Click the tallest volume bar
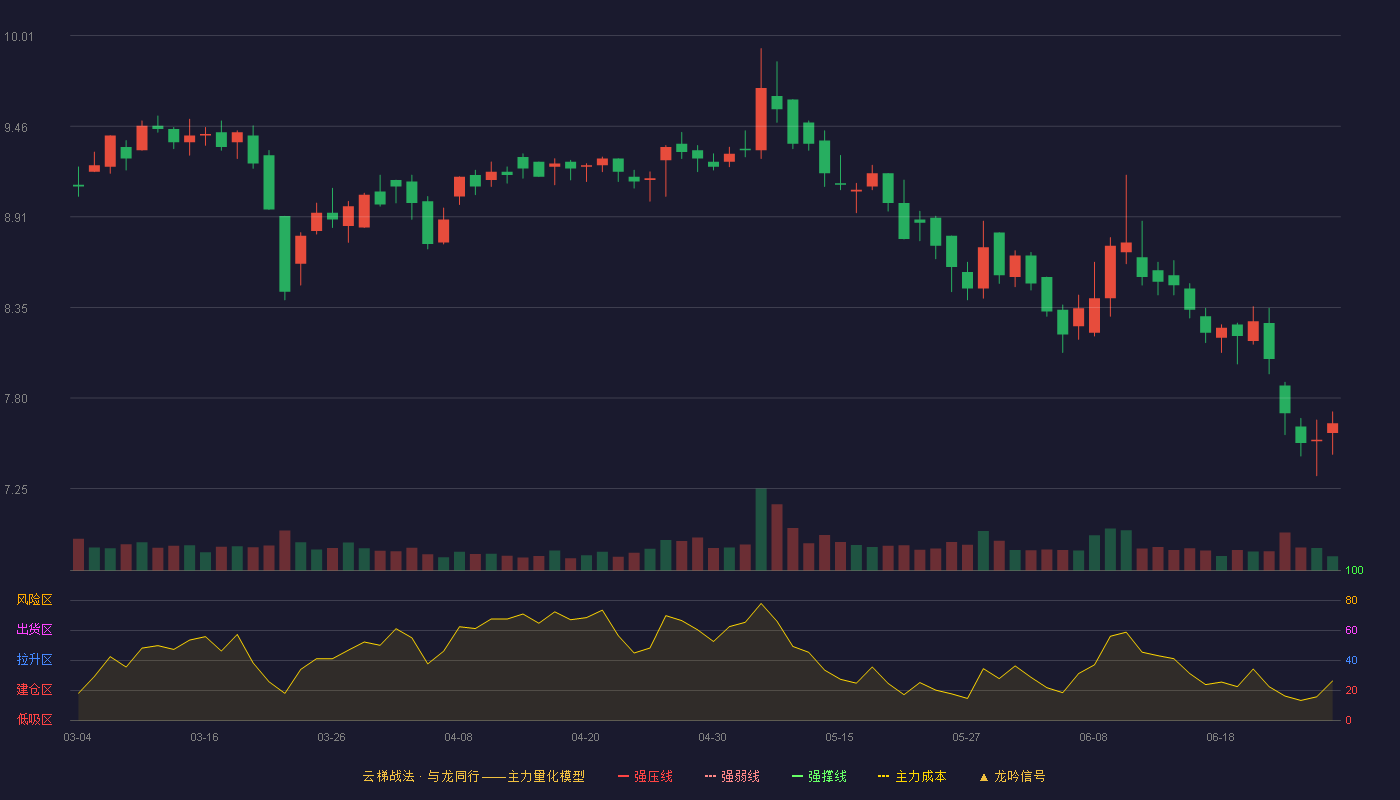The height and width of the screenshot is (800, 1400). (x=761, y=529)
